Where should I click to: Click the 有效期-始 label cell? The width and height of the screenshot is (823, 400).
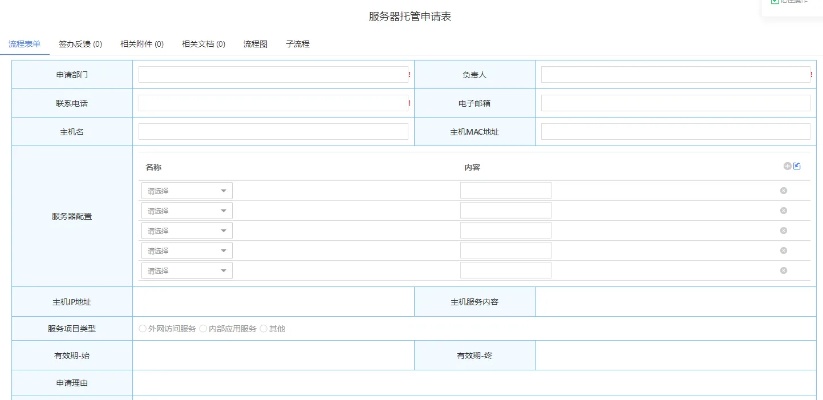pos(72,355)
